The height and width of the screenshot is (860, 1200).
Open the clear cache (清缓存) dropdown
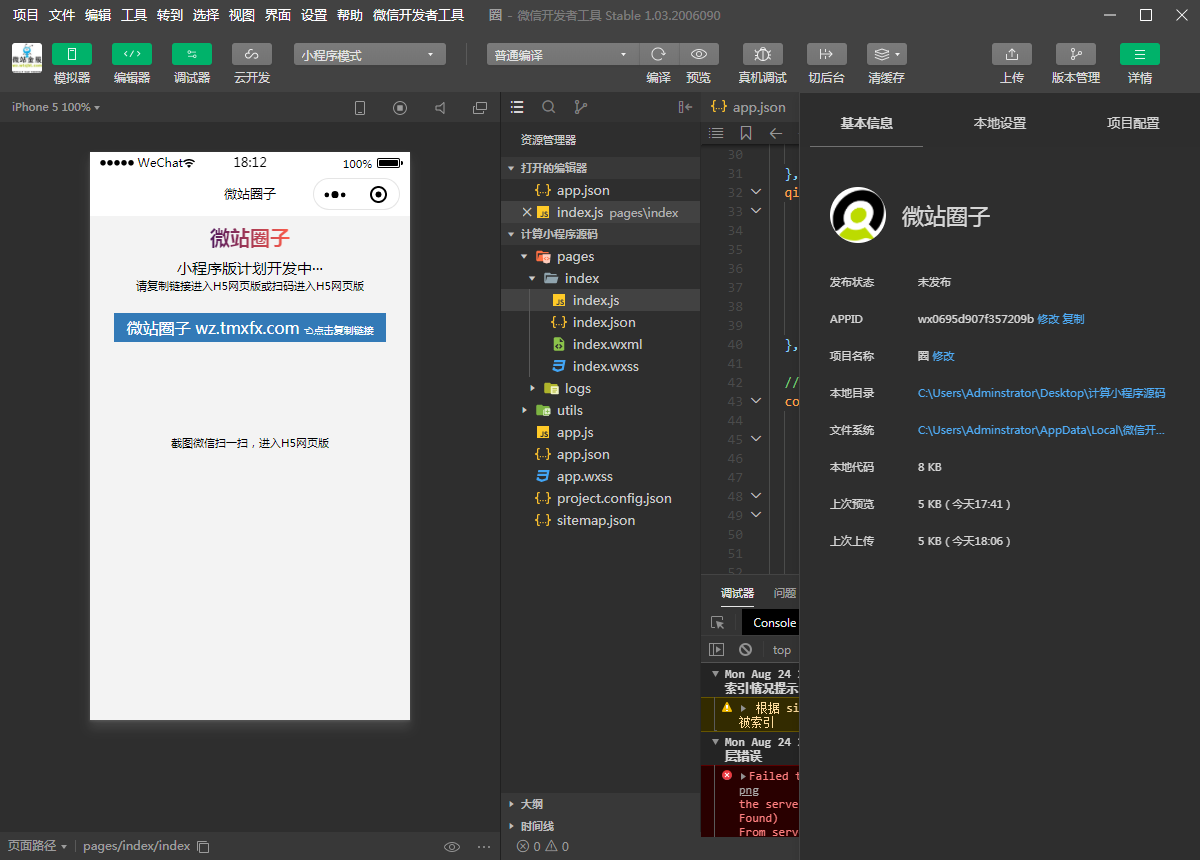point(886,54)
